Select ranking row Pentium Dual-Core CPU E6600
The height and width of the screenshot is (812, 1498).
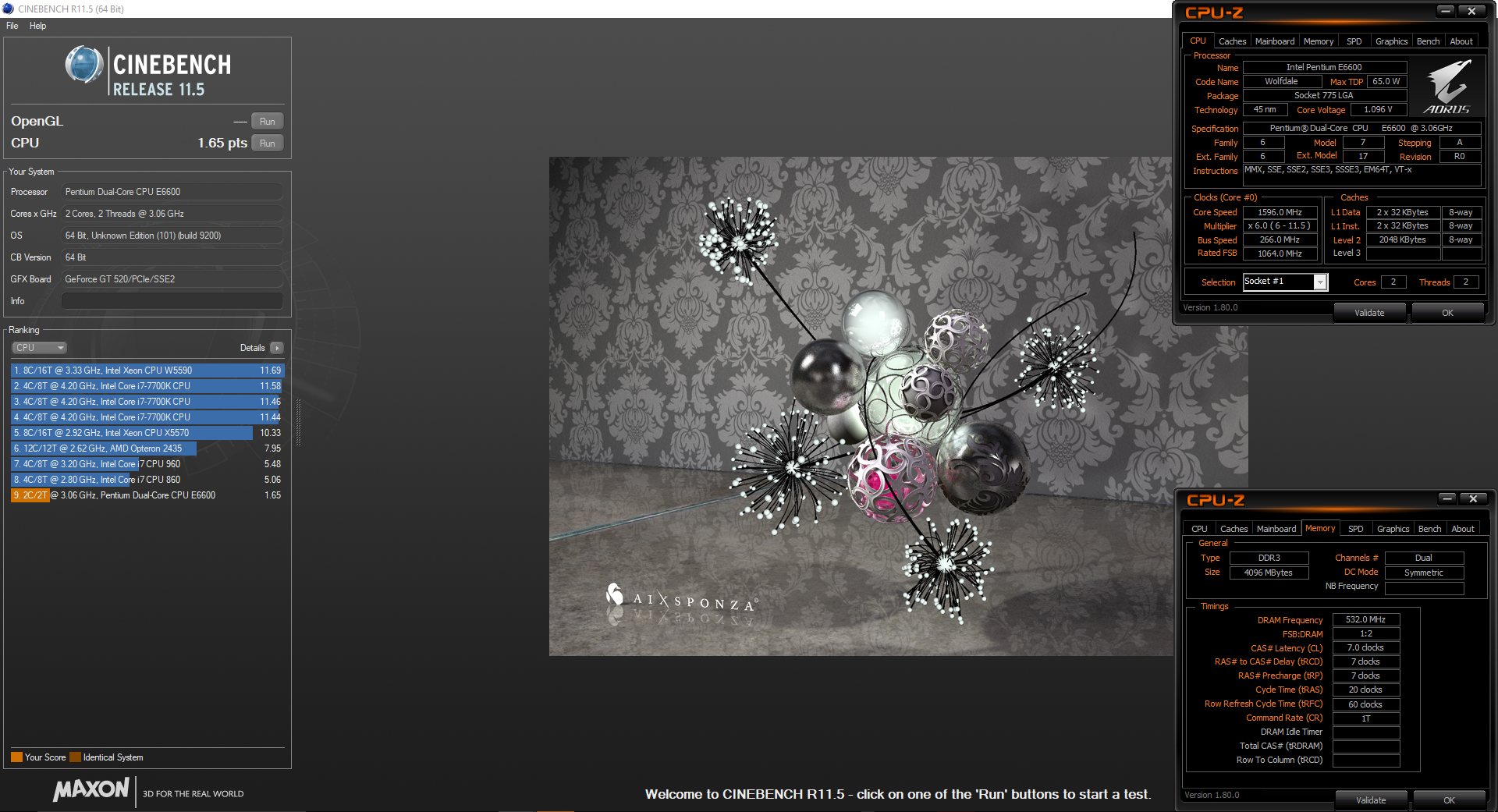[147, 495]
